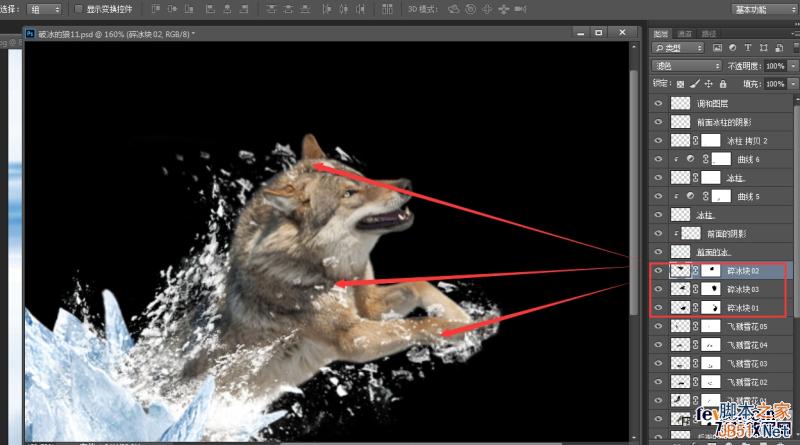This screenshot has height=445, width=800.
Task: Select 3D slide mode icon
Action: 504,9
